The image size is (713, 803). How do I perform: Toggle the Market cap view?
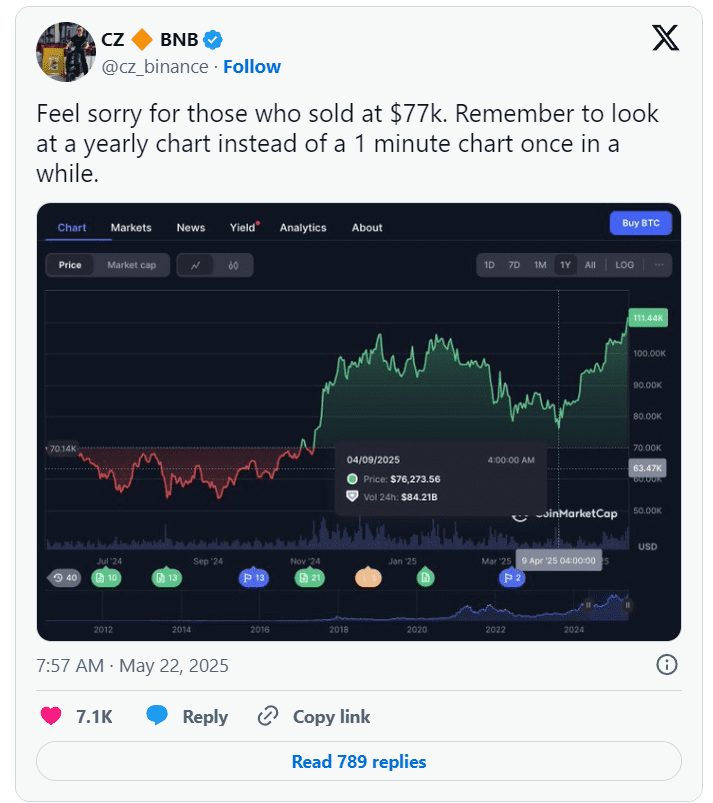click(x=132, y=265)
